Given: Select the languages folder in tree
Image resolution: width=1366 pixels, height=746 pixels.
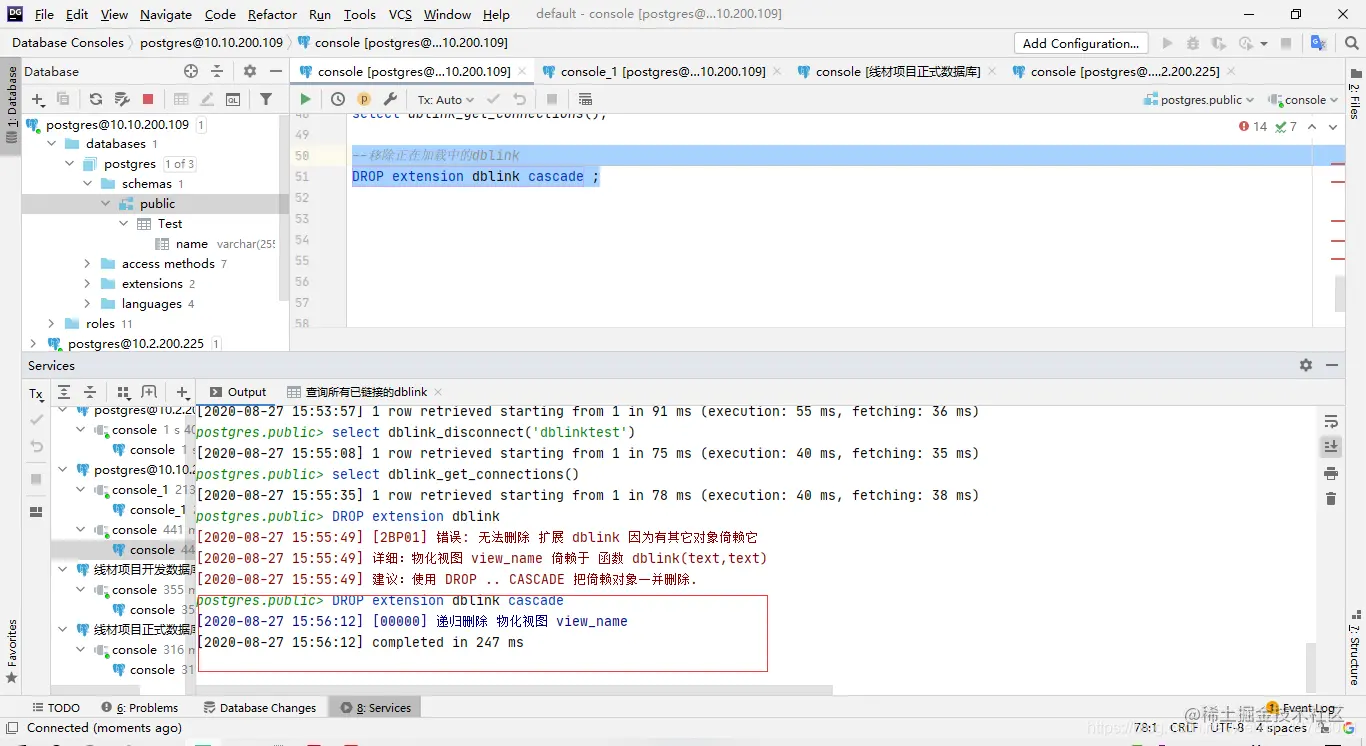Looking at the screenshot, I should 151,303.
